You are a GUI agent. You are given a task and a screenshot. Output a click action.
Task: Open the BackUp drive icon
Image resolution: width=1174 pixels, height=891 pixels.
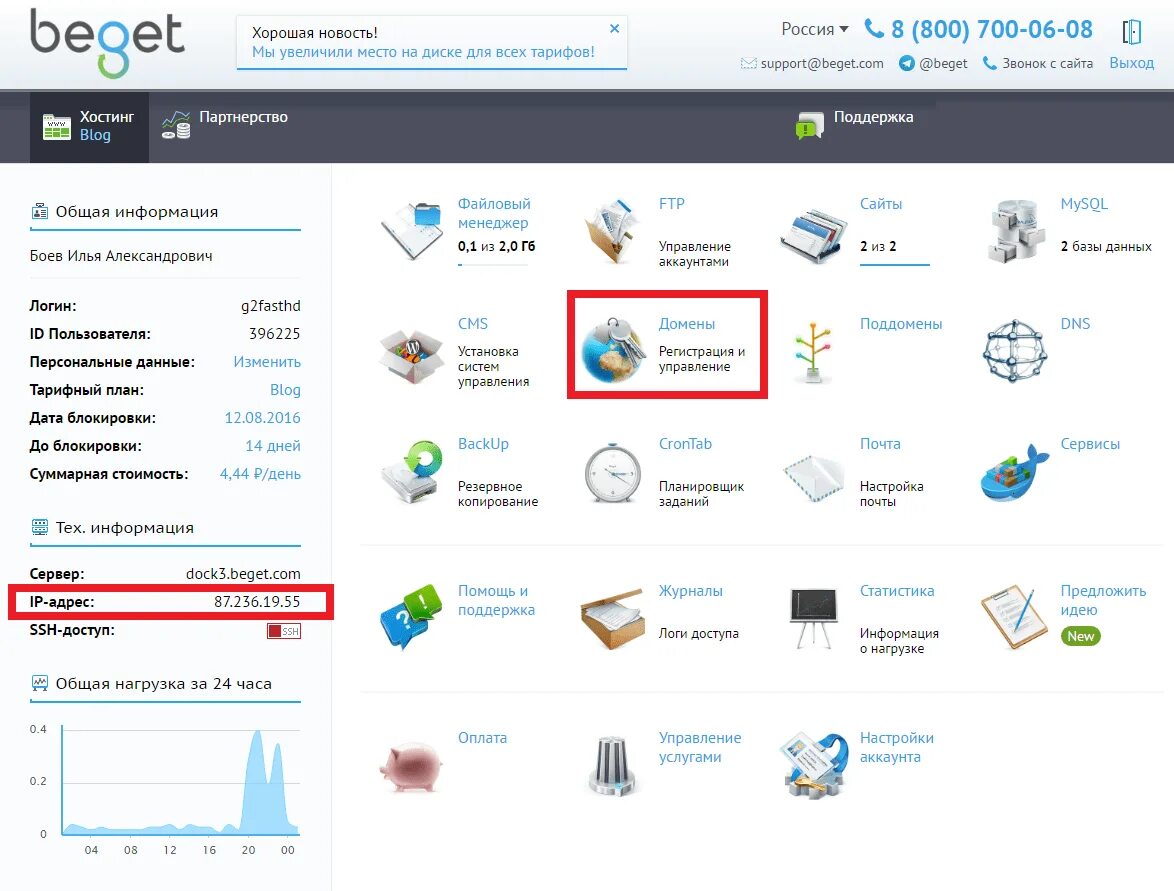[411, 472]
